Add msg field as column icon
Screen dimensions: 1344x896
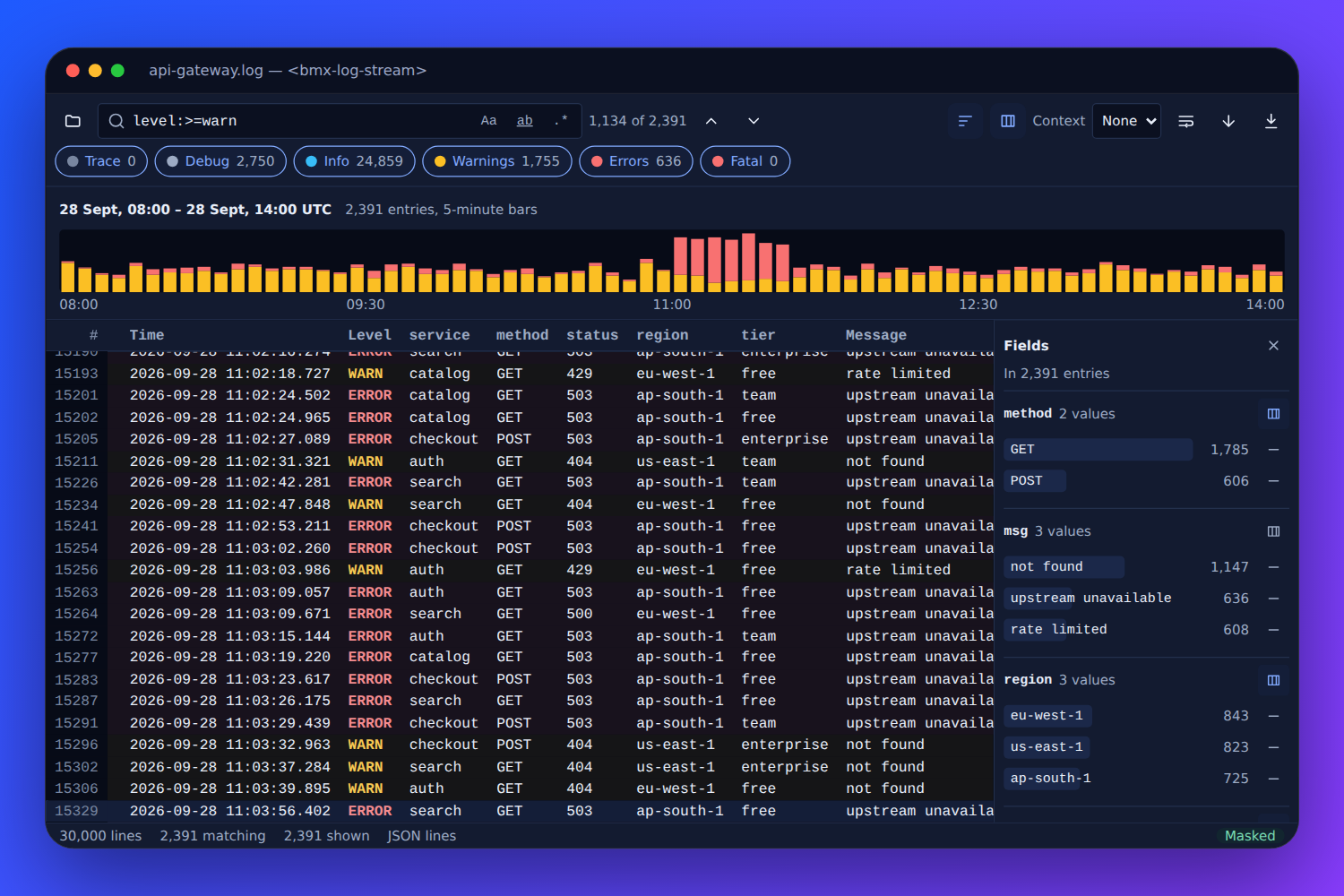[1273, 531]
